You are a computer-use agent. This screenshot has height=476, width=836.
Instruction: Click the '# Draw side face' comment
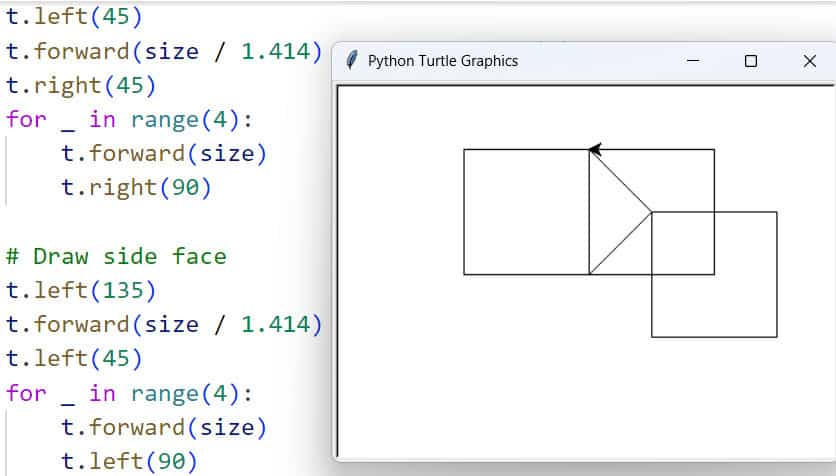pyautogui.click(x=116, y=256)
